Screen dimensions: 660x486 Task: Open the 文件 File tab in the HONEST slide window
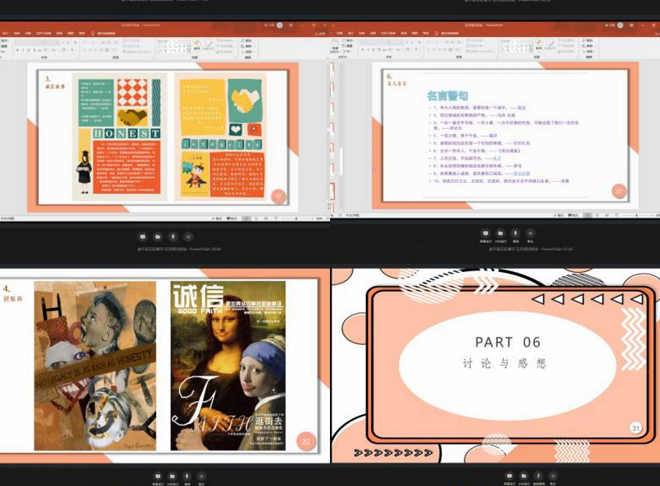pyautogui.click(x=5, y=32)
